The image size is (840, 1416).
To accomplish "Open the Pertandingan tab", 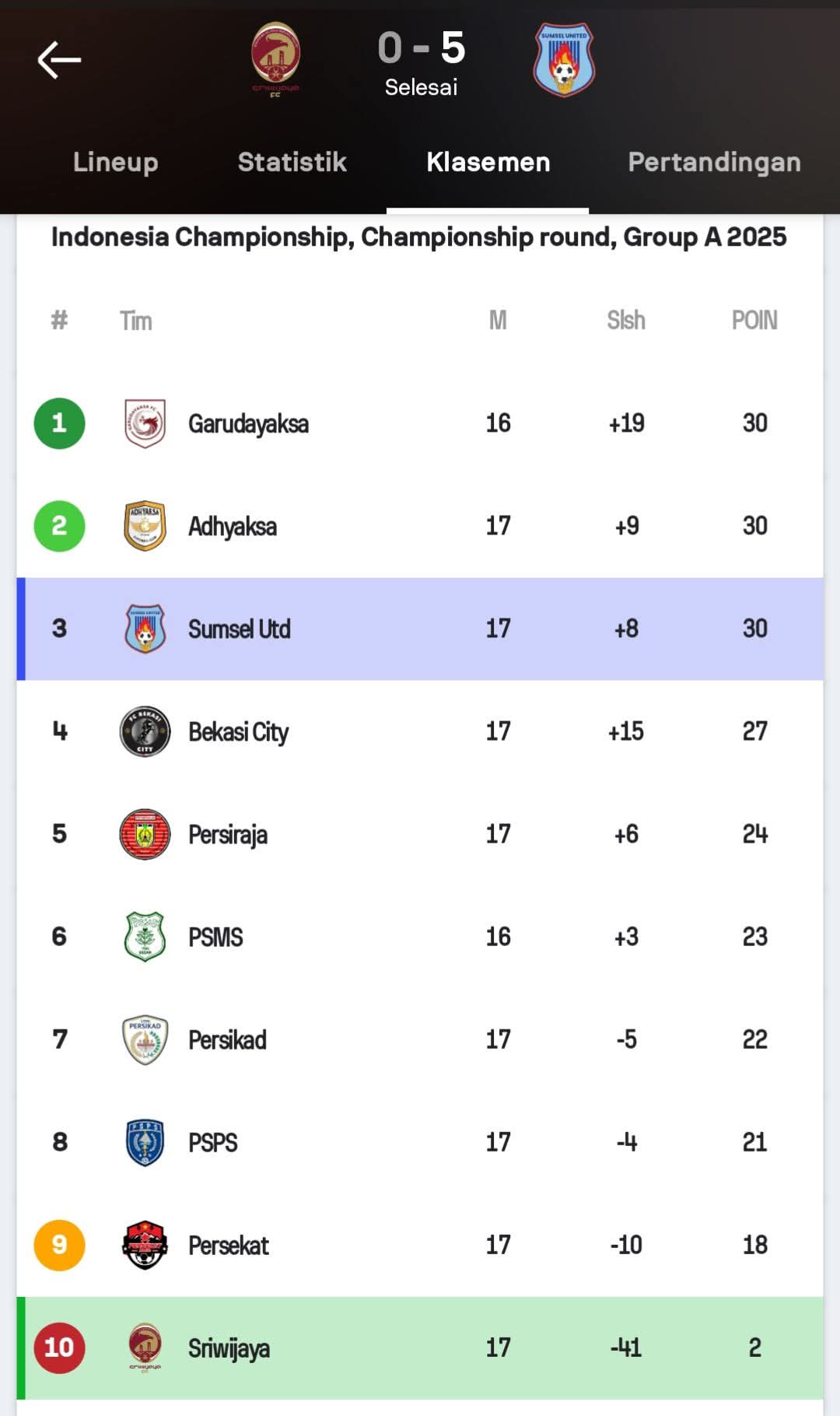I will [714, 162].
